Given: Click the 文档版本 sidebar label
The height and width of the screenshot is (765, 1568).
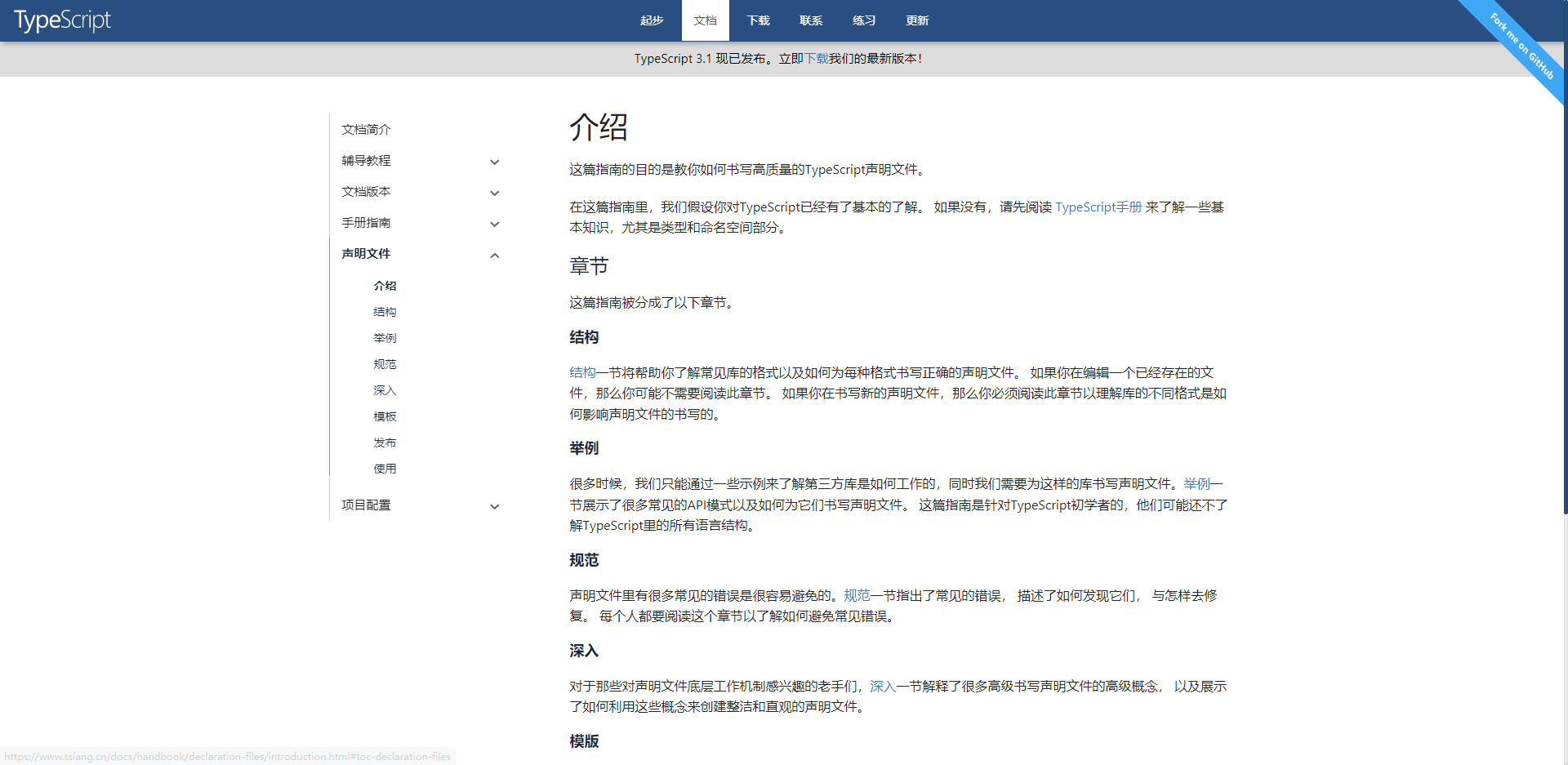Looking at the screenshot, I should (366, 192).
